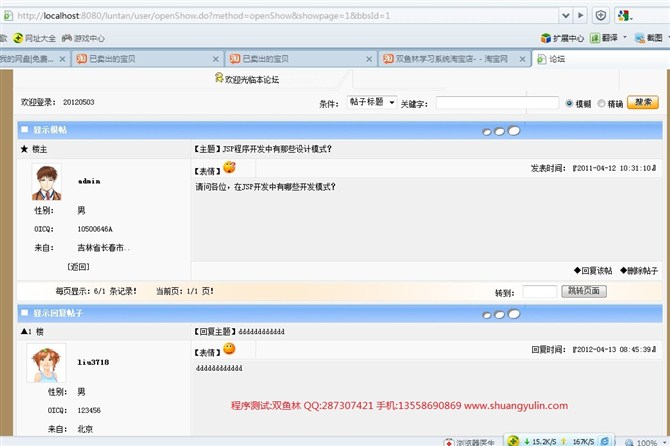Click the post time 2011-04-12 10:31:10
This screenshot has width=670, height=446.
614,168
